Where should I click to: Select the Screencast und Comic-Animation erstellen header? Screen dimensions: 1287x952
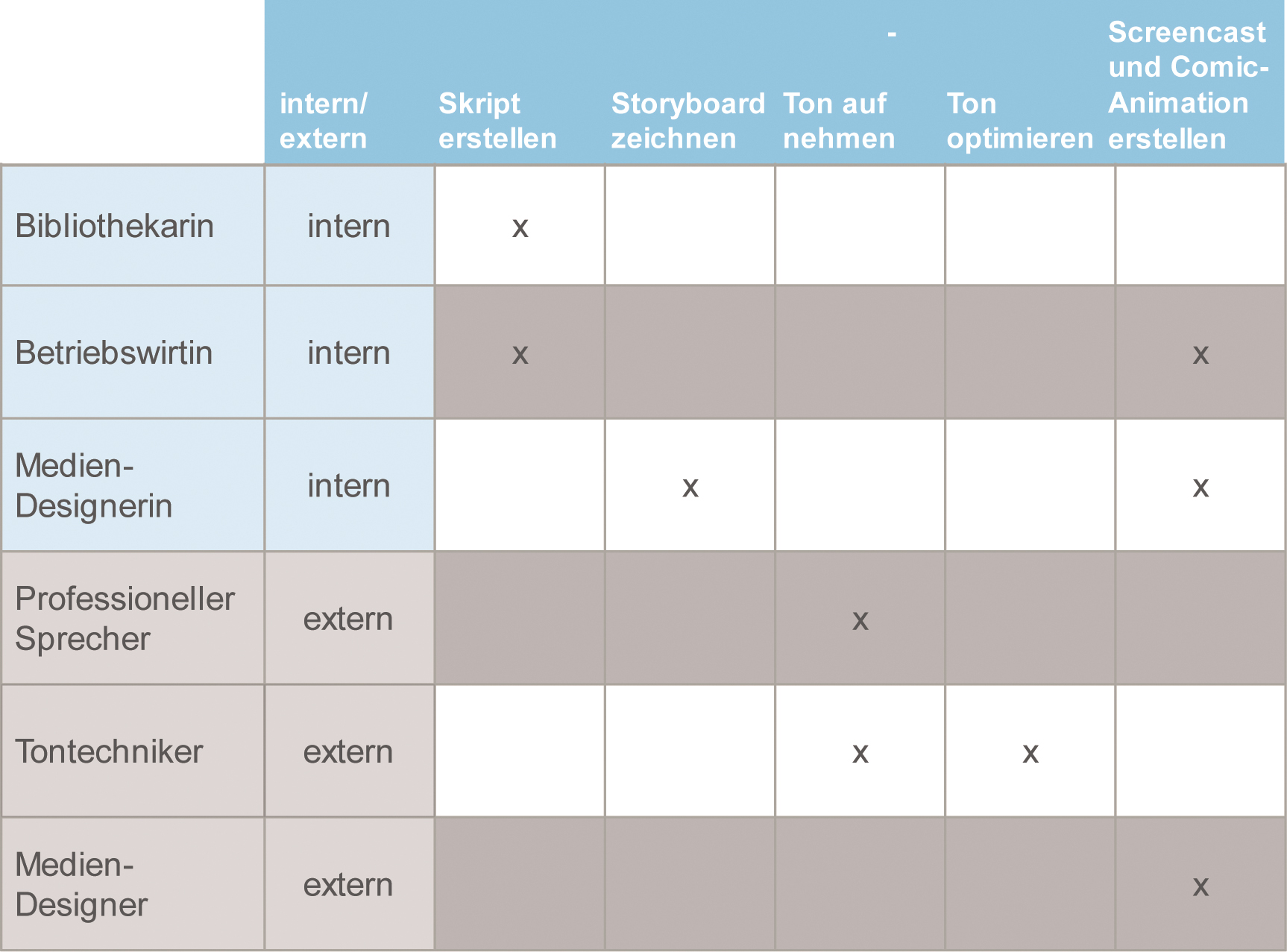click(x=1188, y=85)
